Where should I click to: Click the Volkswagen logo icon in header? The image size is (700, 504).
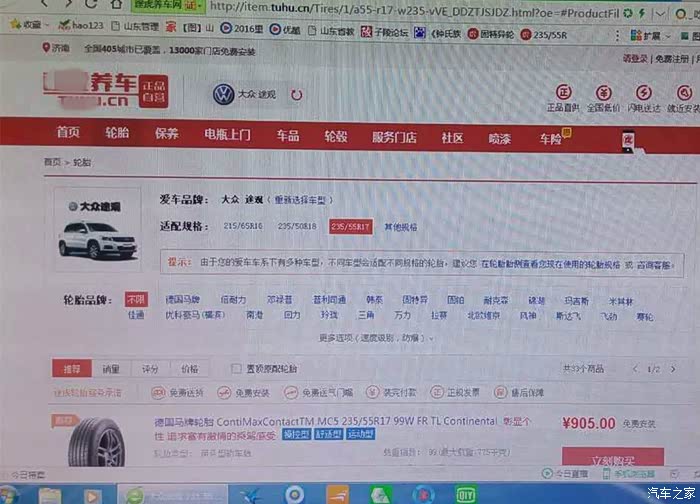point(222,95)
